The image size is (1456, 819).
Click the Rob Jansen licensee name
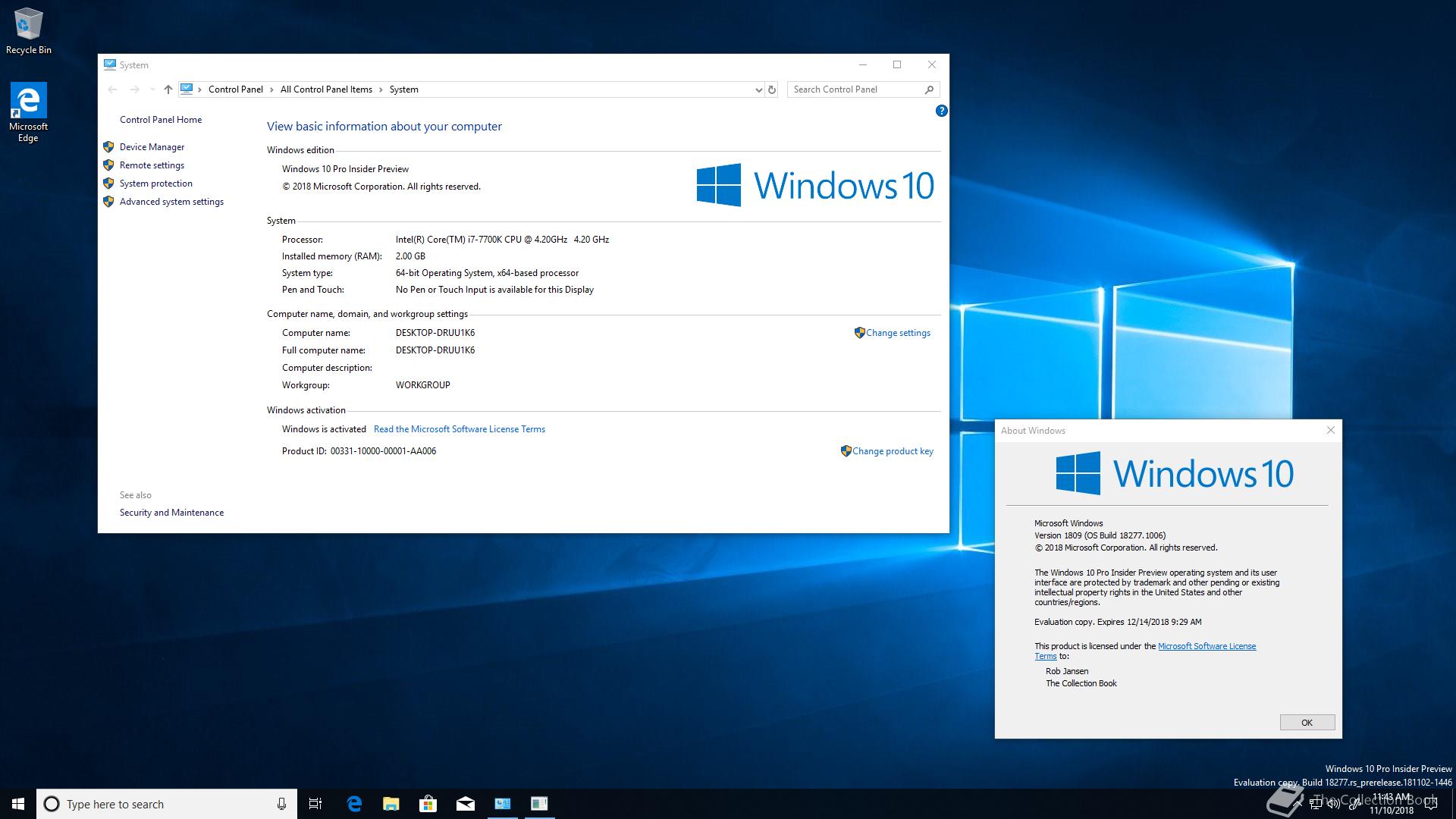(x=1067, y=671)
